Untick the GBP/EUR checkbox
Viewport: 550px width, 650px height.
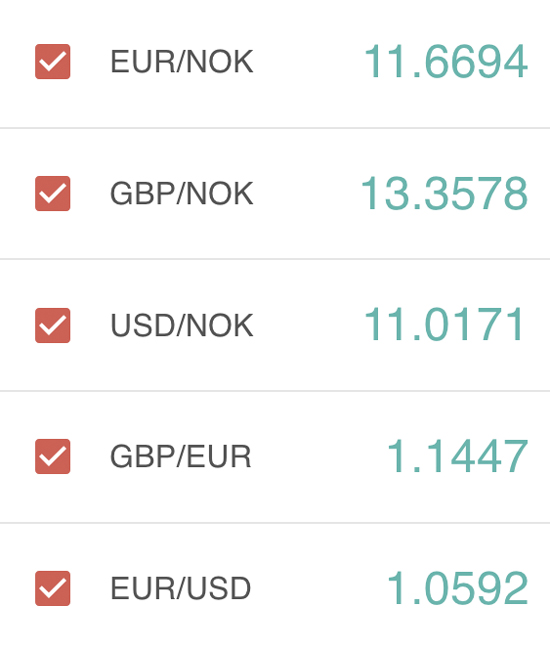(x=53, y=456)
